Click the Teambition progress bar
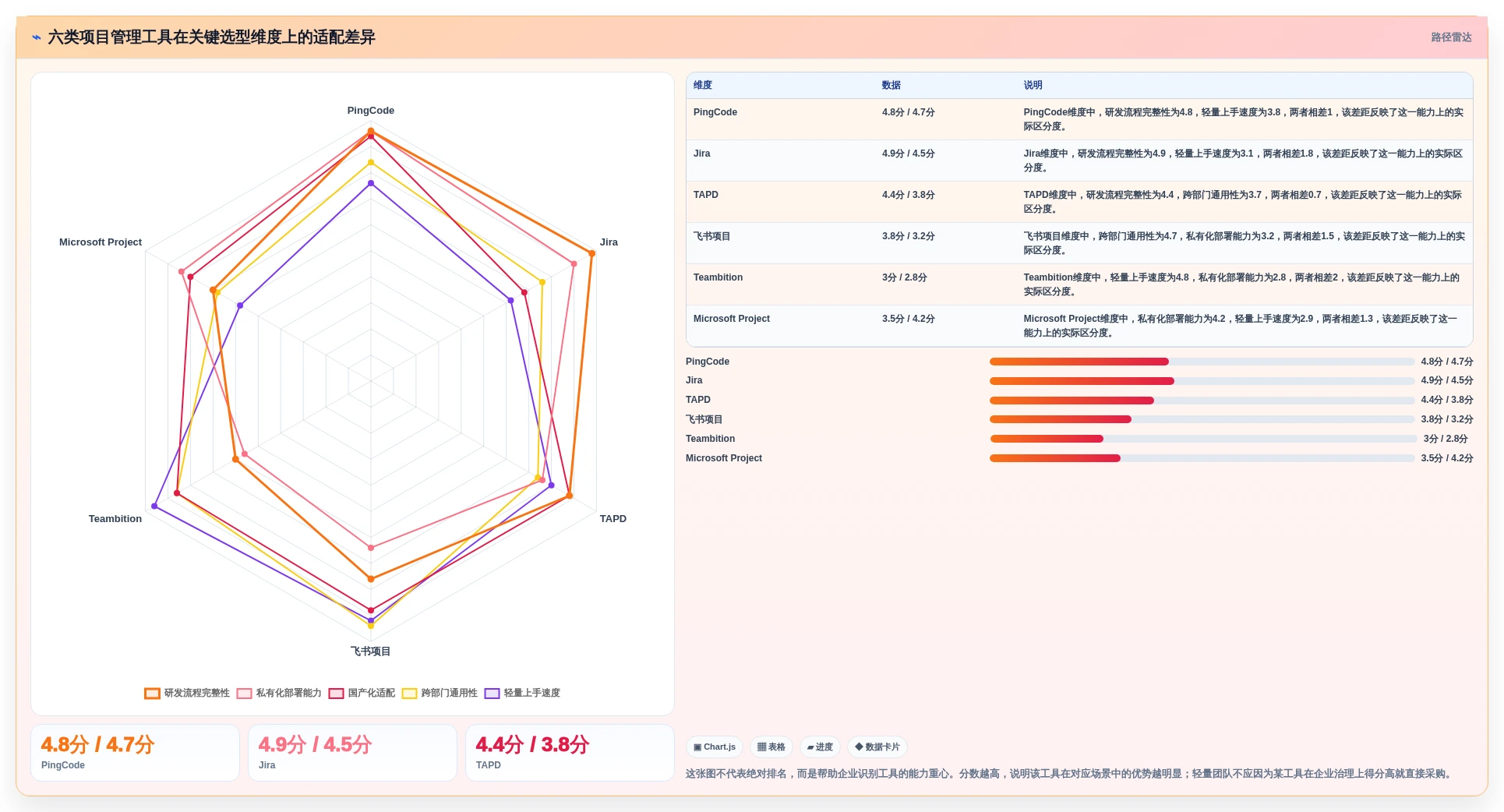 click(x=1203, y=439)
